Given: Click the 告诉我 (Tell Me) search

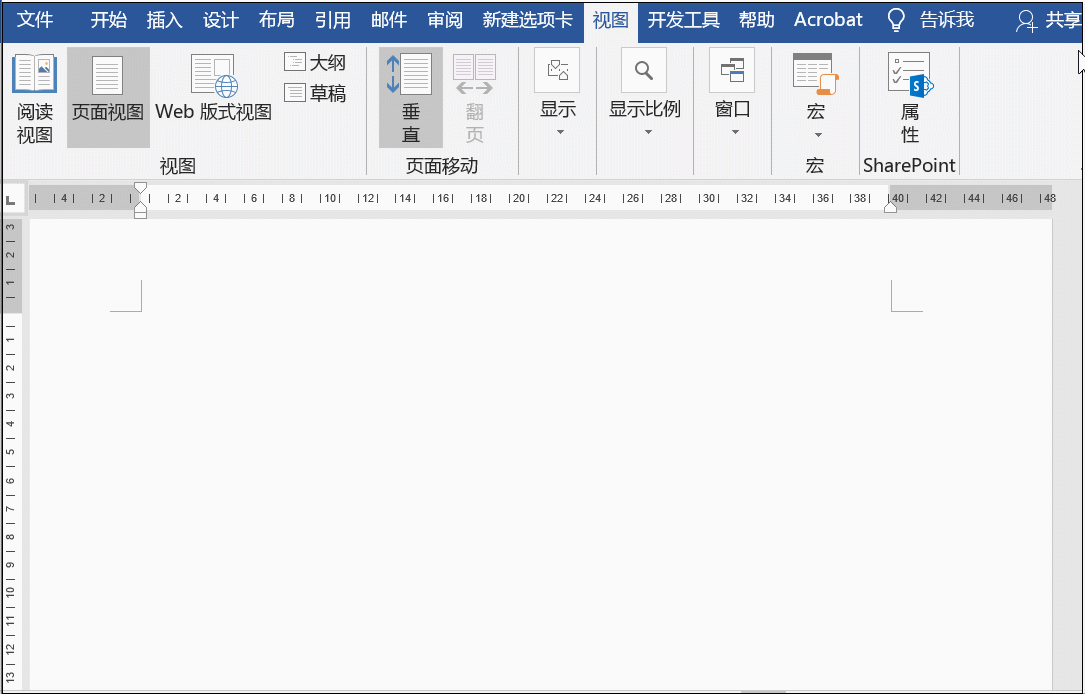Looking at the screenshot, I should pyautogui.click(x=946, y=19).
